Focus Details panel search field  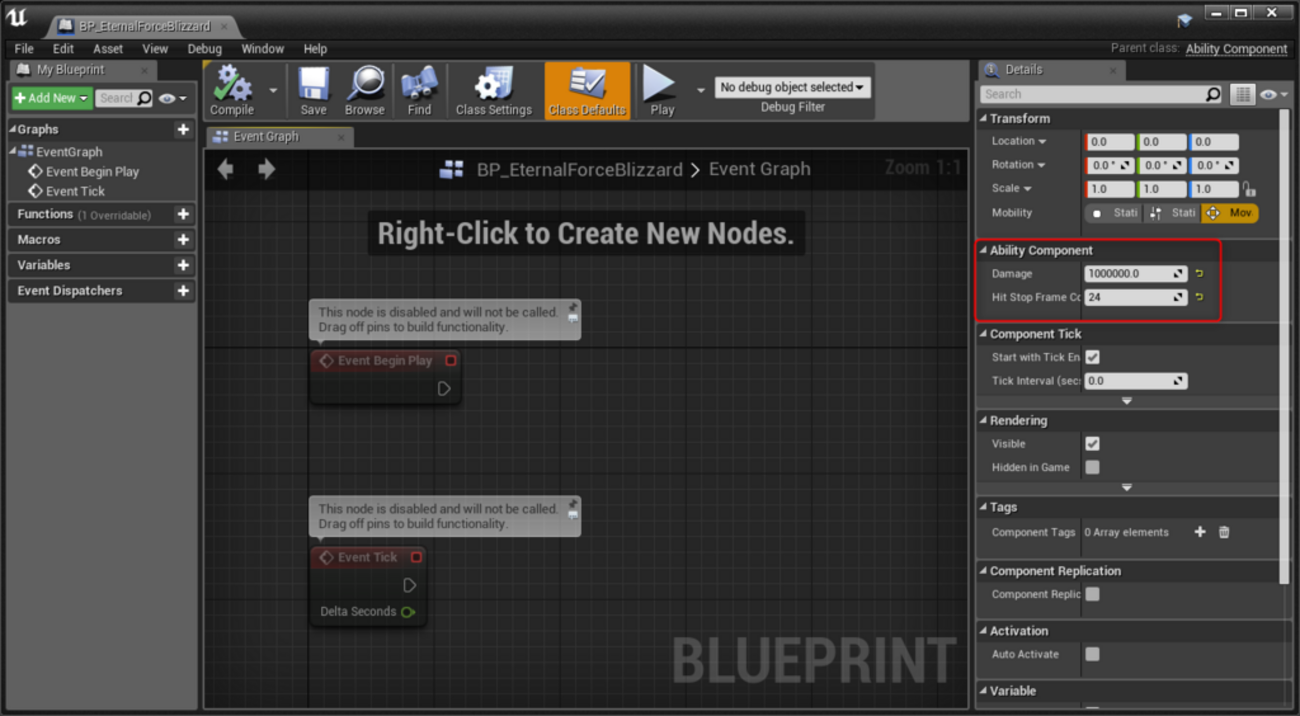click(x=1102, y=94)
